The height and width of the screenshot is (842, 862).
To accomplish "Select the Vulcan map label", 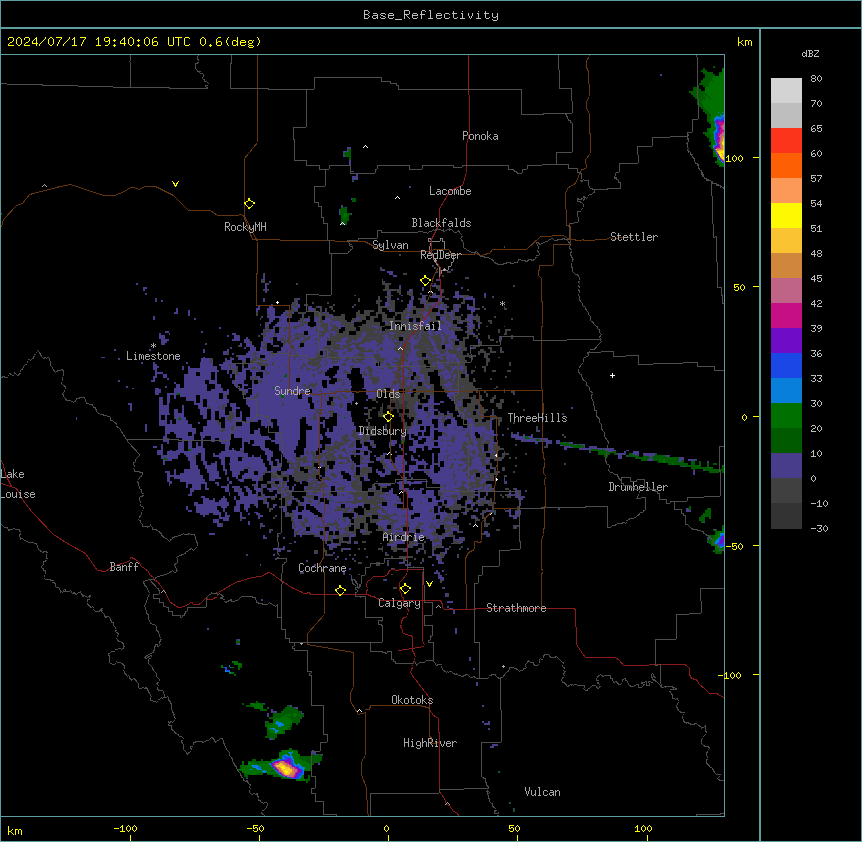I will 543,792.
